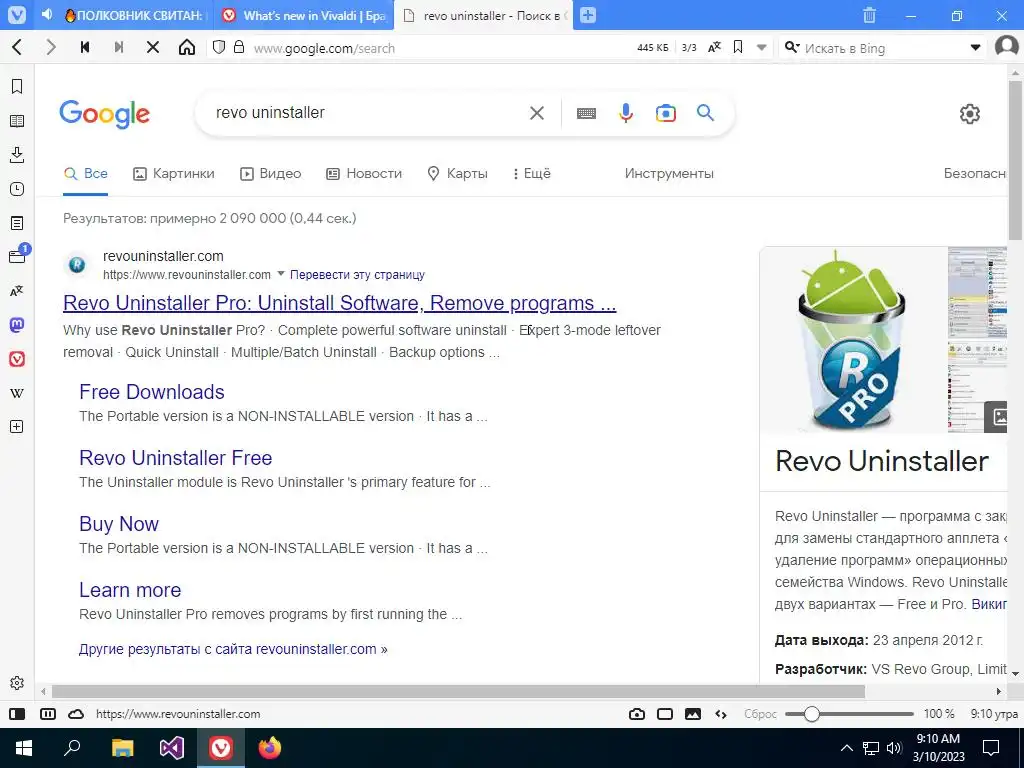
Task: Open the Learn more sitelink
Action: pyautogui.click(x=130, y=590)
